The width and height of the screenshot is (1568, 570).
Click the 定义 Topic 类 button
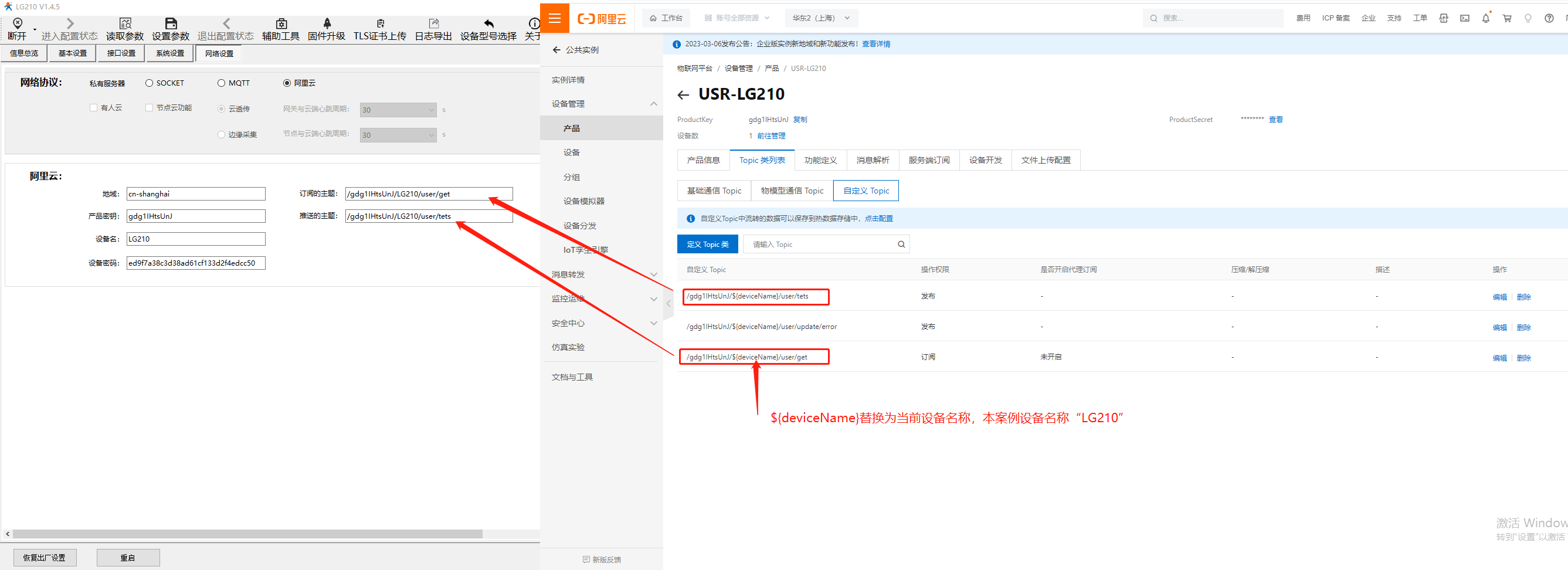707,244
